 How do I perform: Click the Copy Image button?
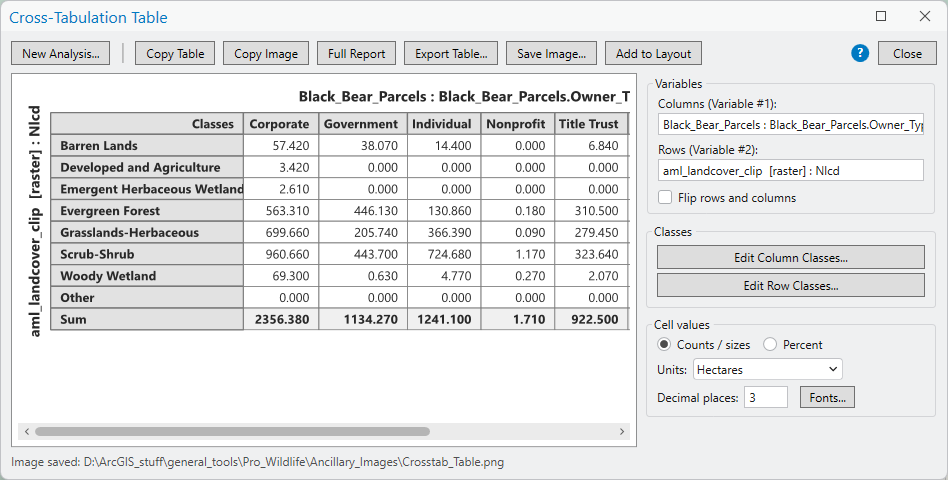point(266,53)
